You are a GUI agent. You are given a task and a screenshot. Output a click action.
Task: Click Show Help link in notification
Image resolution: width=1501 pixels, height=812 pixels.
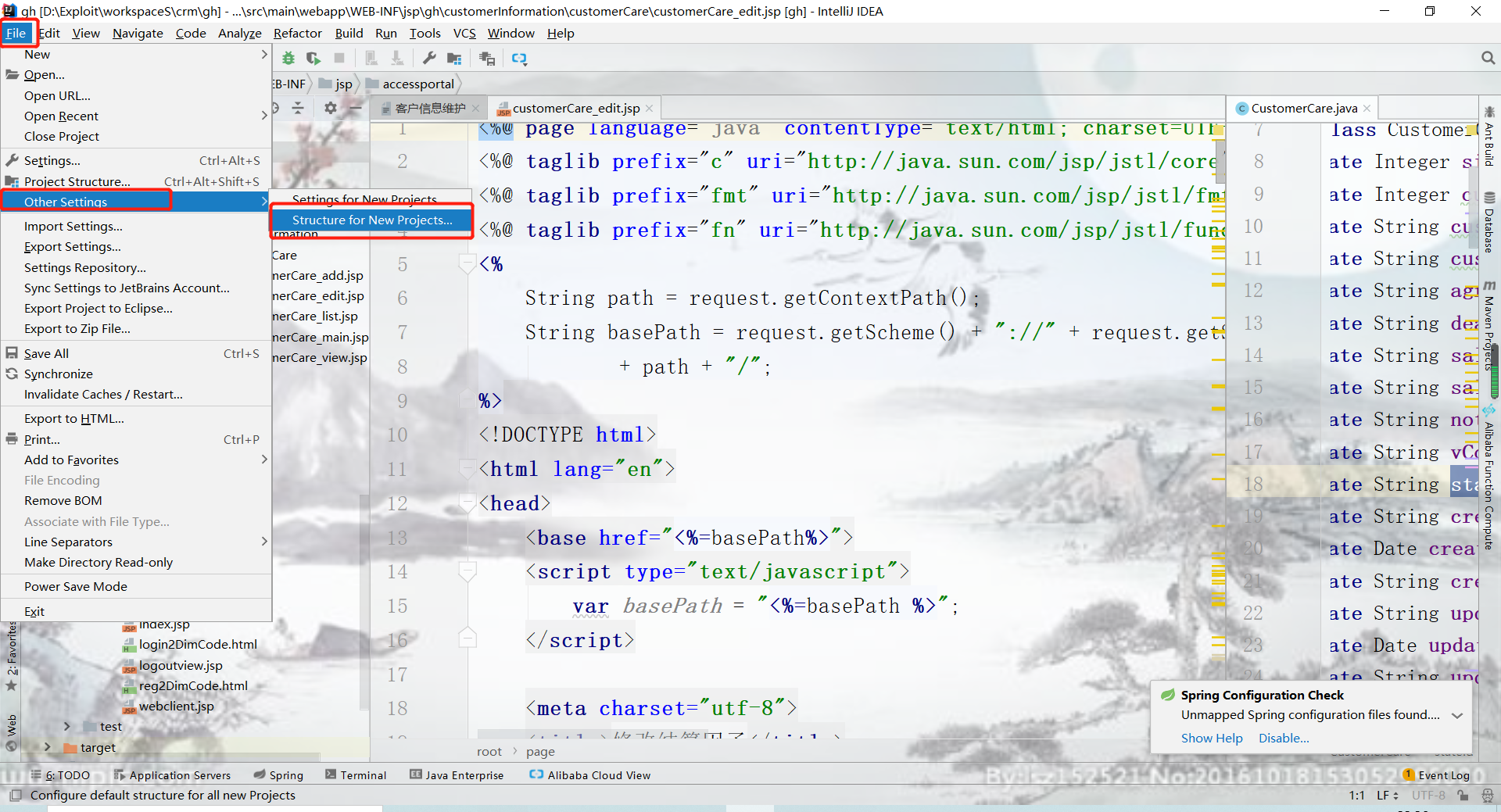tap(1212, 739)
